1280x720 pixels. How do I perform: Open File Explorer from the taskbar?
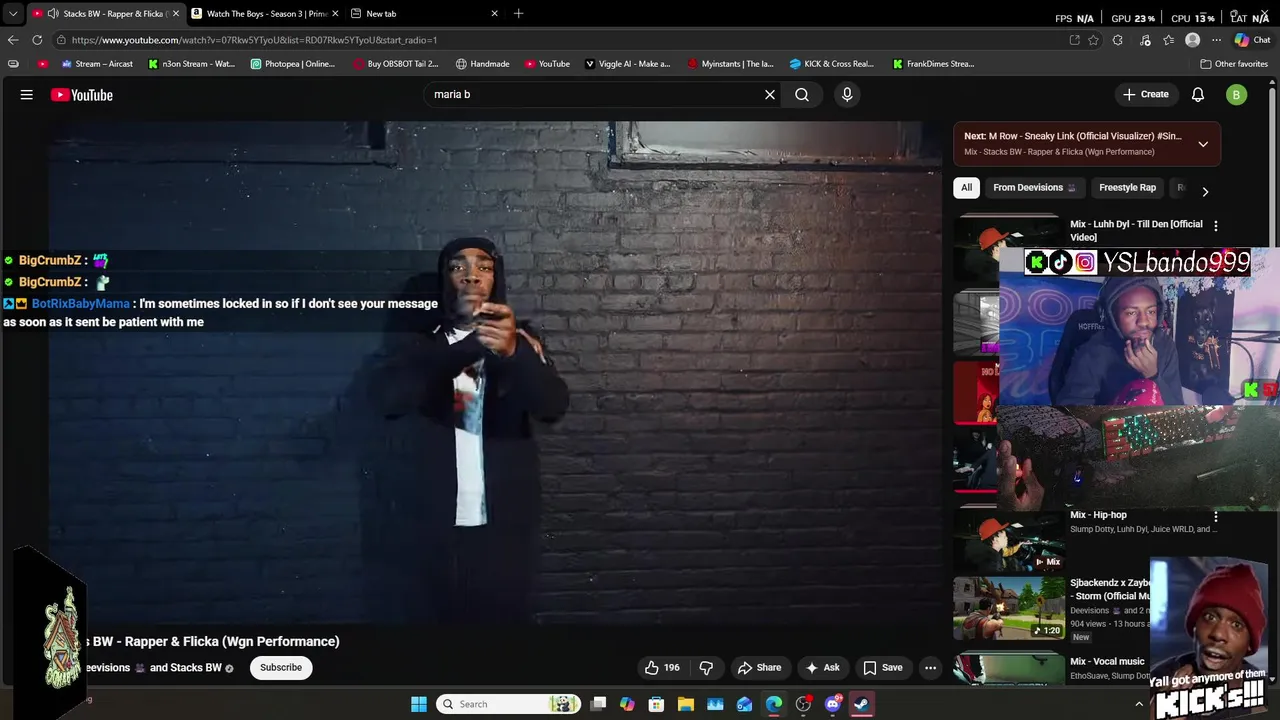tap(686, 704)
